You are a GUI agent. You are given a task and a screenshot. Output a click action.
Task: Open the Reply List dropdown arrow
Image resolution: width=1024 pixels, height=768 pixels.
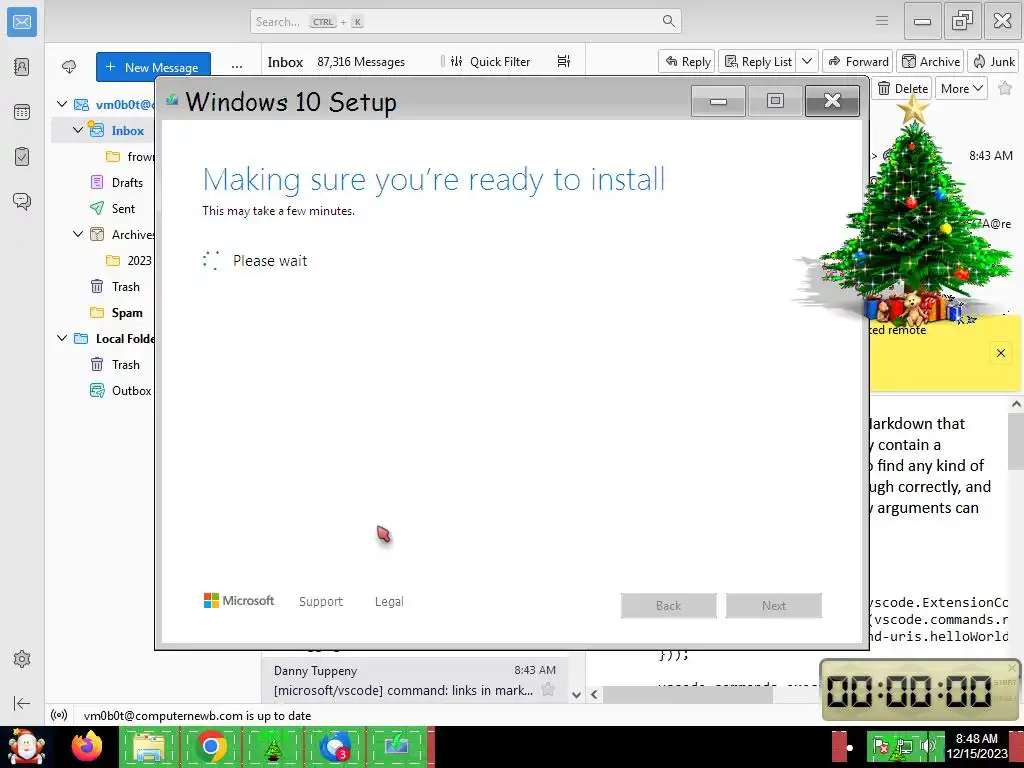[x=807, y=61]
